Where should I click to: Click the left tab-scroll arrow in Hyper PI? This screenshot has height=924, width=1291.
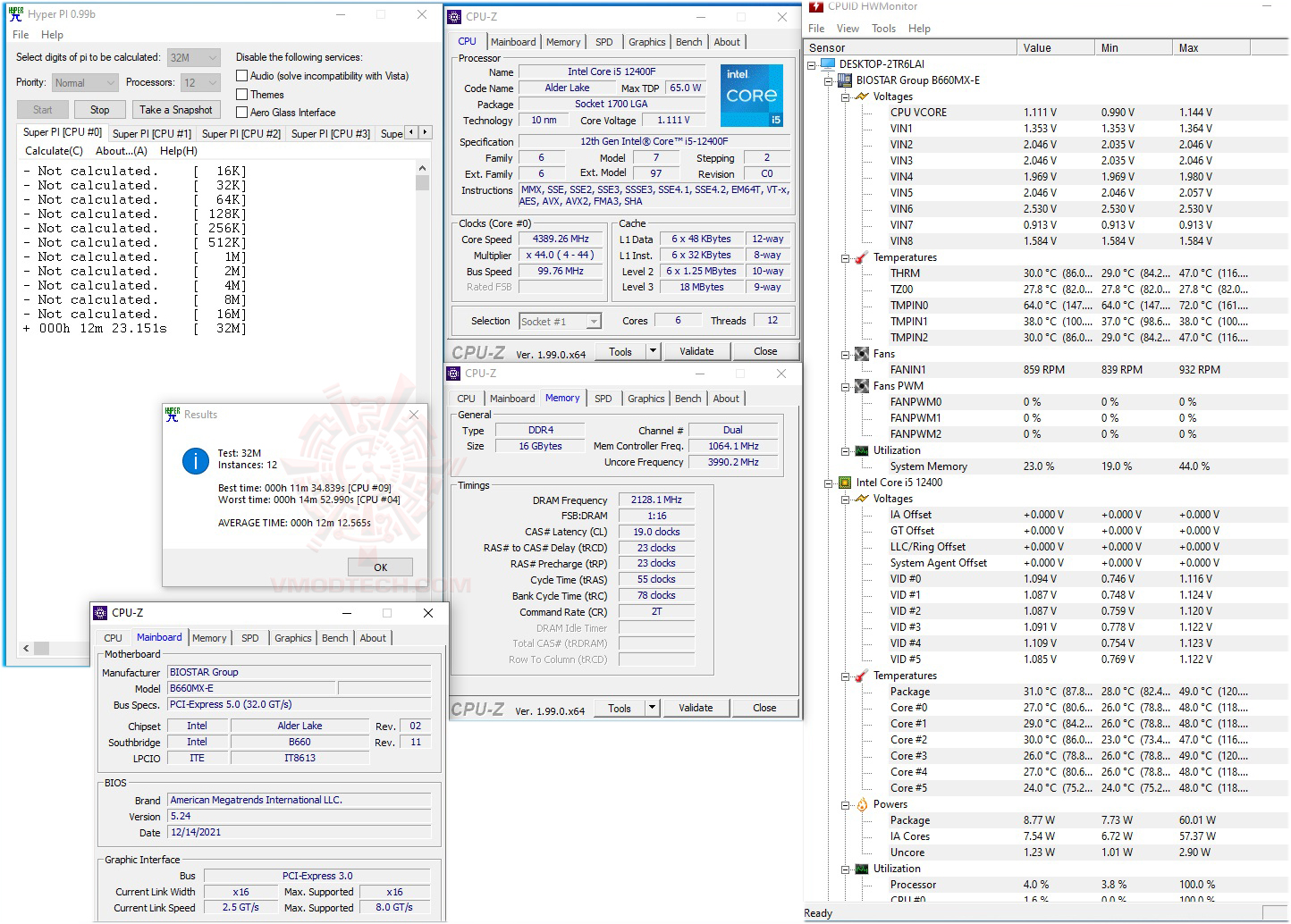coord(411,132)
